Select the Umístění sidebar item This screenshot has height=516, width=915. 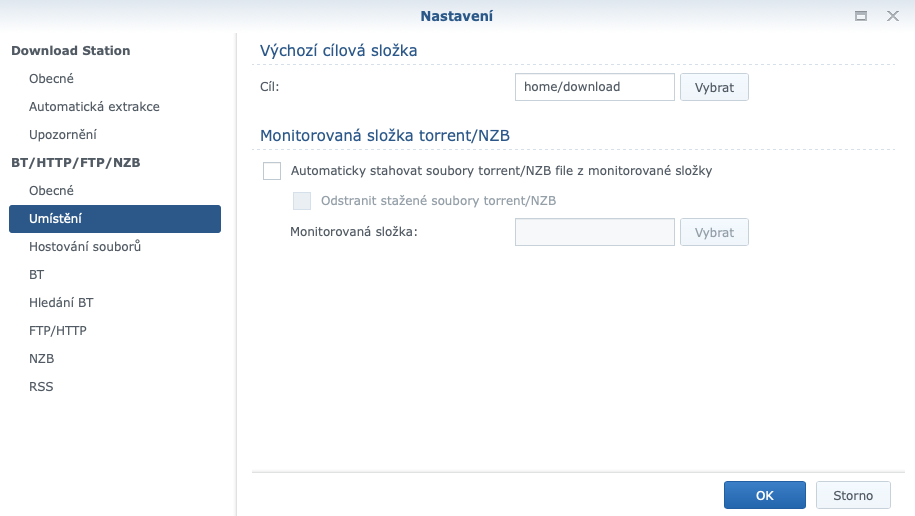click(114, 219)
